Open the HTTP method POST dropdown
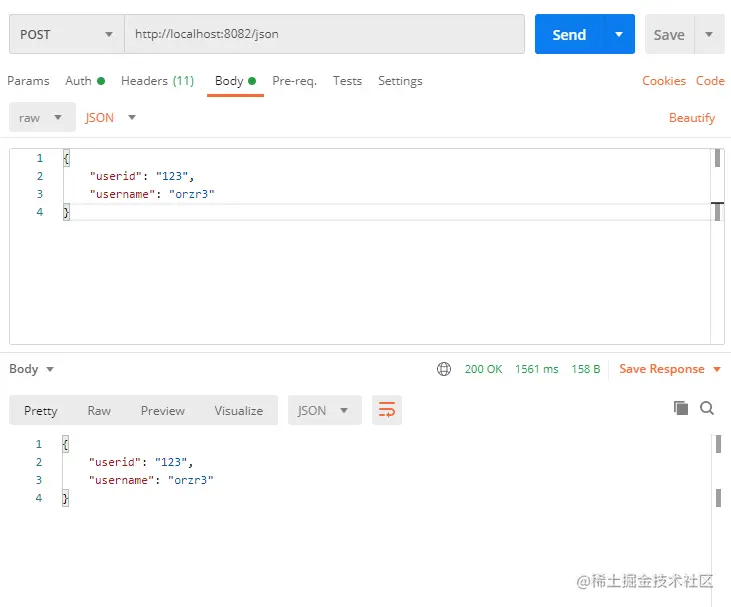731x607 pixels. pos(66,34)
